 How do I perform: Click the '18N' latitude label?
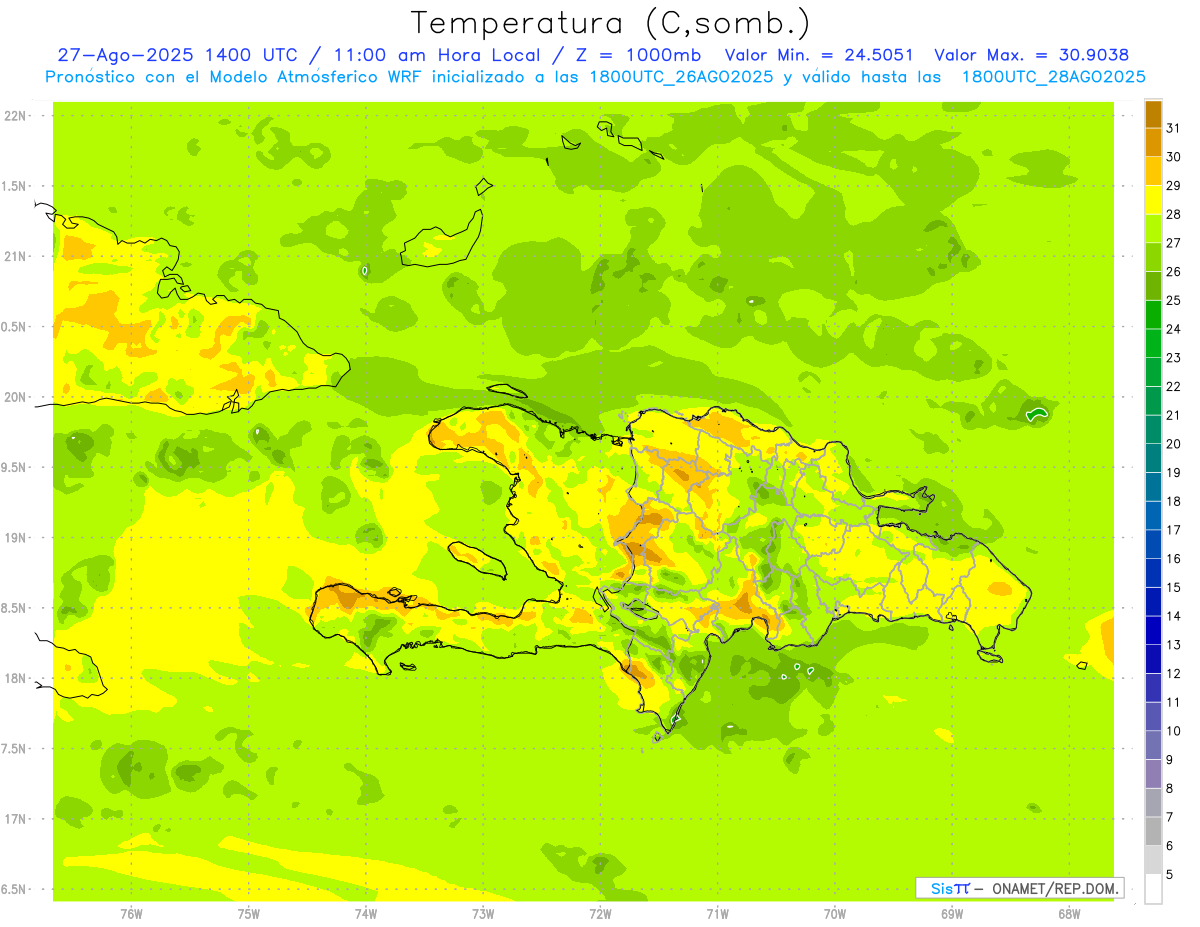coord(16,678)
